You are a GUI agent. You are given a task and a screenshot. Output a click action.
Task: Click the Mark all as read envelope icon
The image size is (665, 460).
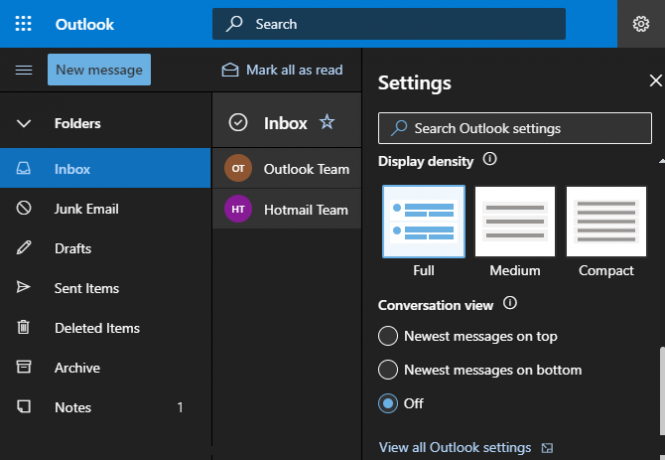tap(230, 70)
